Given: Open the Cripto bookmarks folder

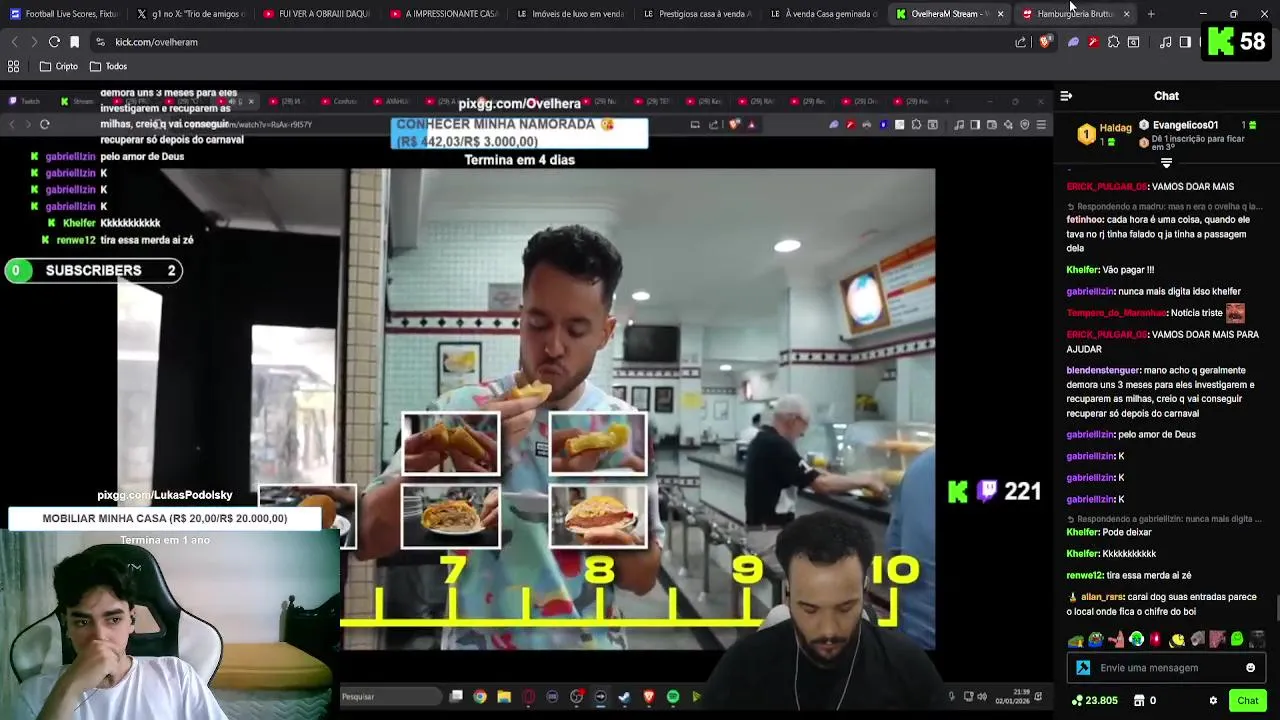Looking at the screenshot, I should click(59, 66).
